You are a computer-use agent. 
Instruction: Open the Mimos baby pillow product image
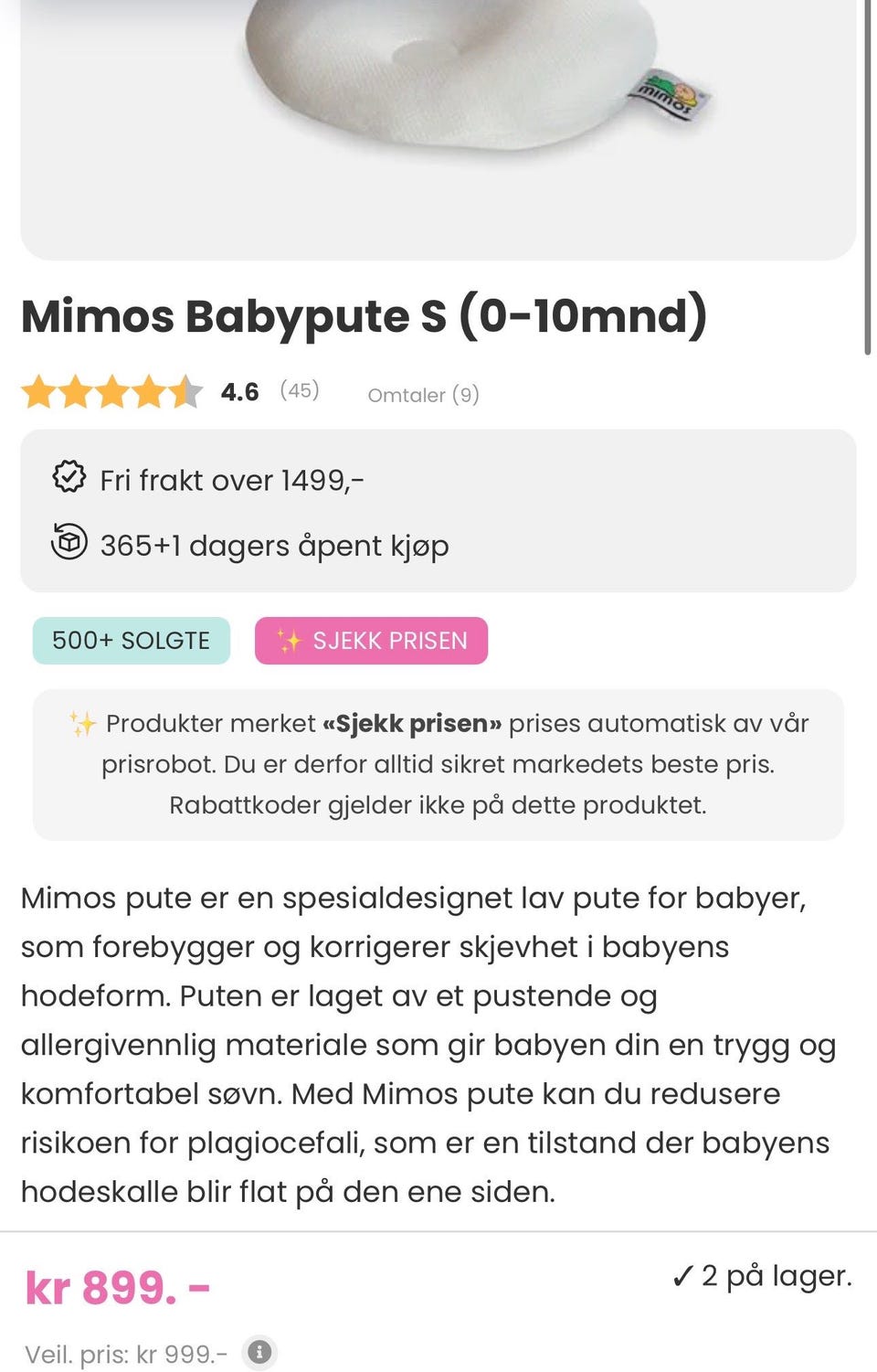click(x=438, y=128)
